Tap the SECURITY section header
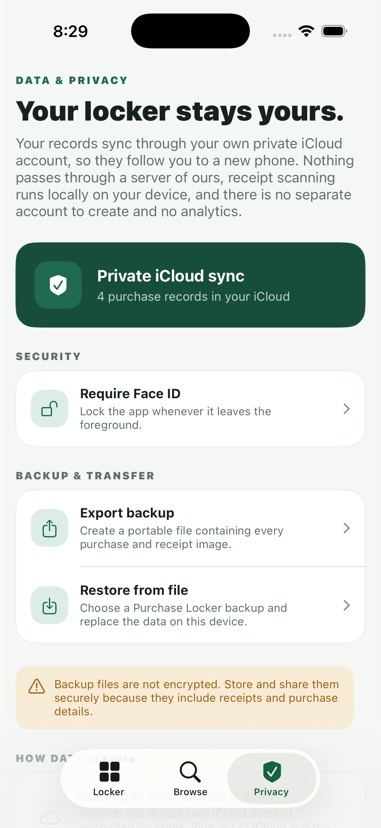Viewport: 381px width, 828px height. pos(49,356)
